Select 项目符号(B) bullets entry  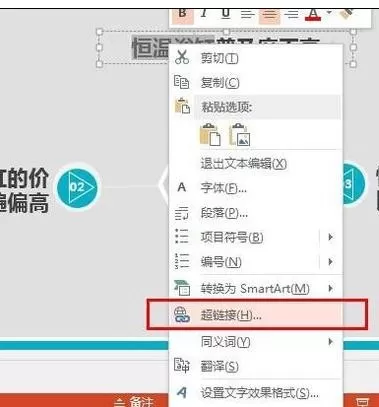click(x=232, y=238)
